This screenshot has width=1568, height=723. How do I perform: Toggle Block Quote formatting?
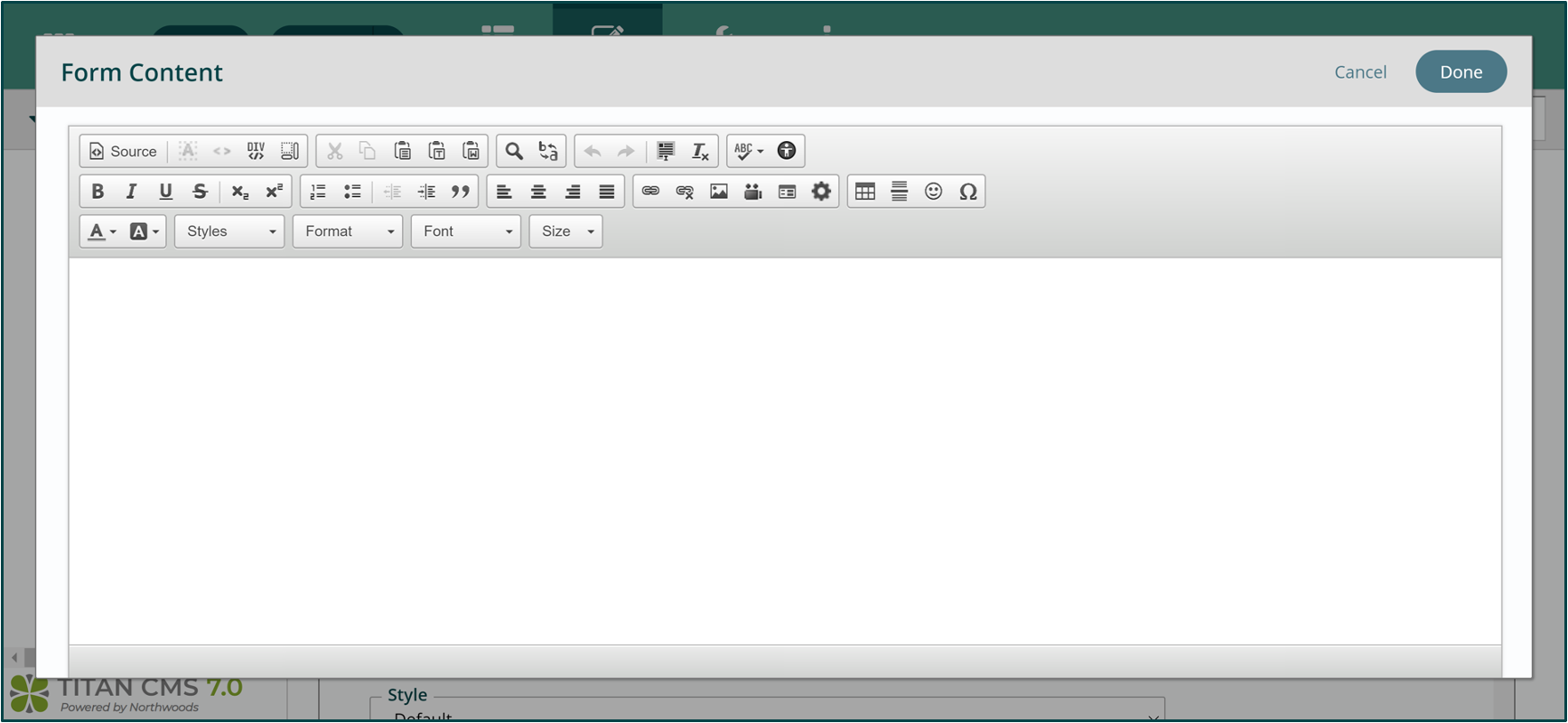tap(461, 192)
